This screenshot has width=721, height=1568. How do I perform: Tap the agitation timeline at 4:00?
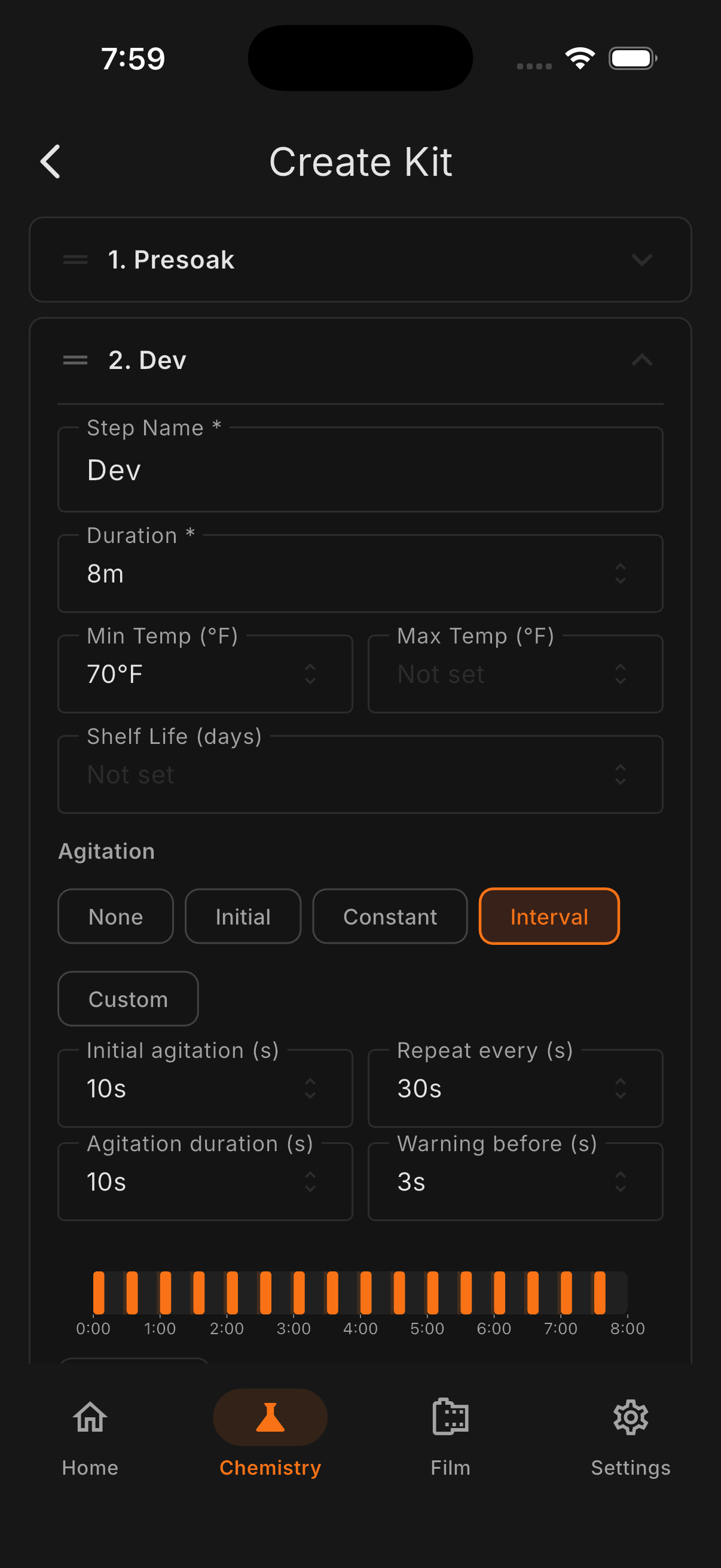pyautogui.click(x=360, y=1293)
